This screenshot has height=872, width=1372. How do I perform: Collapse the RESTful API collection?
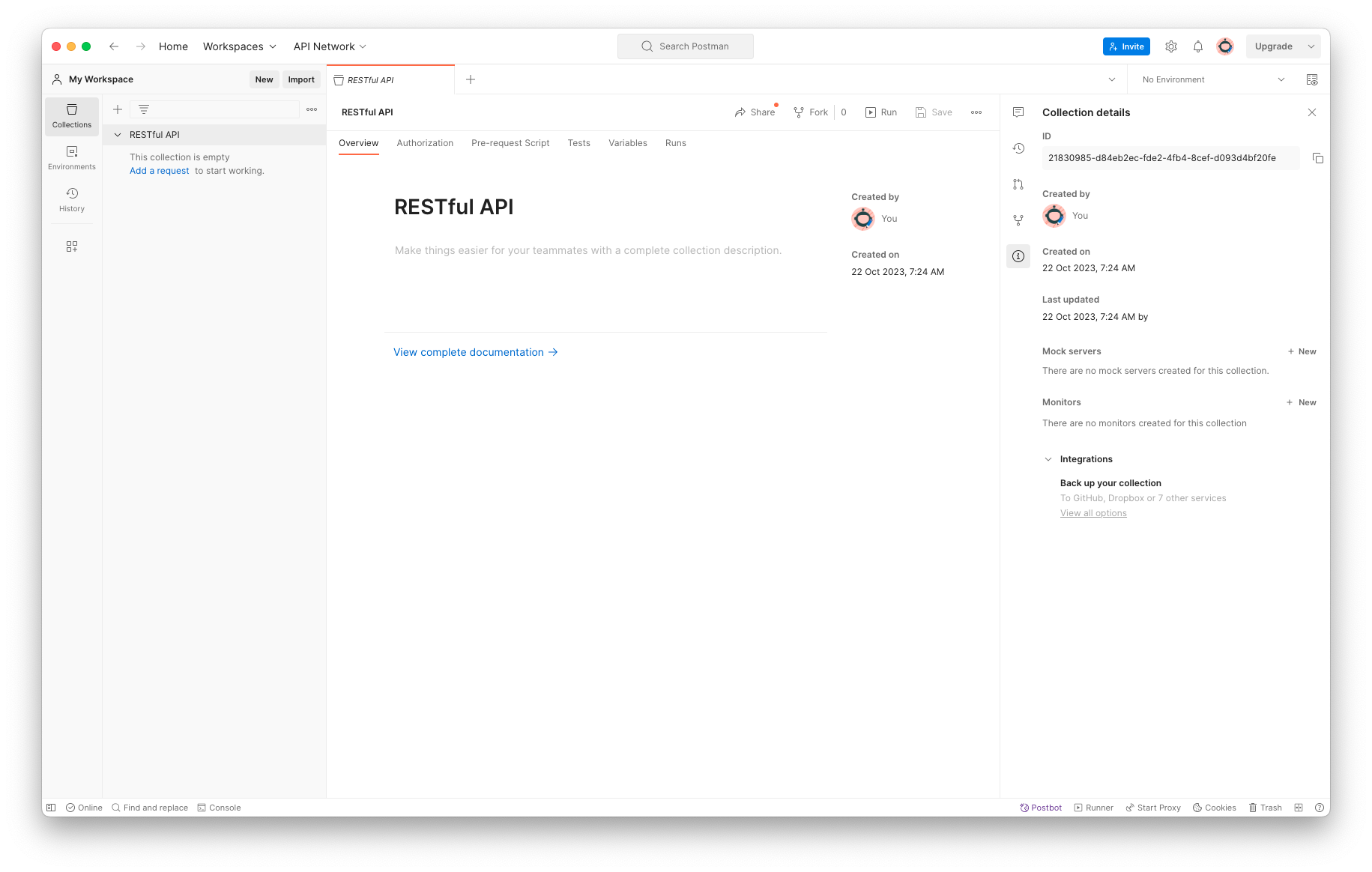click(118, 135)
